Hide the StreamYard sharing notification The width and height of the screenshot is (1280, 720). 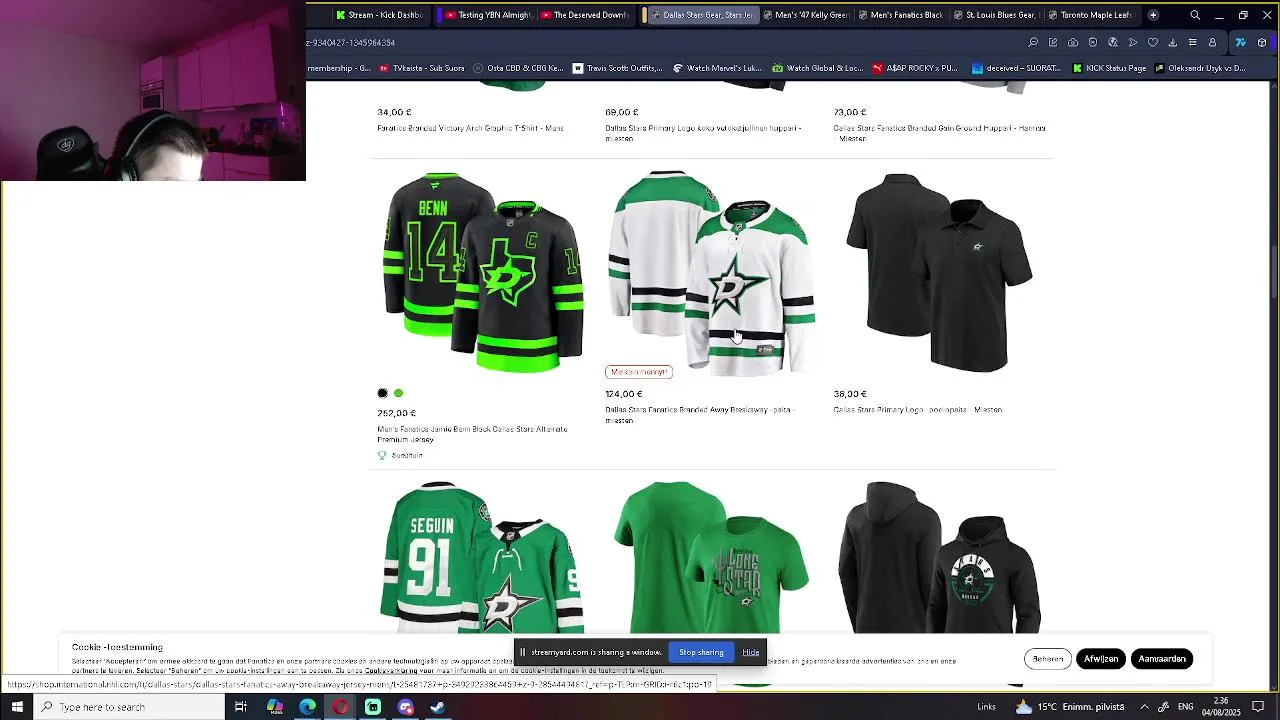751,652
